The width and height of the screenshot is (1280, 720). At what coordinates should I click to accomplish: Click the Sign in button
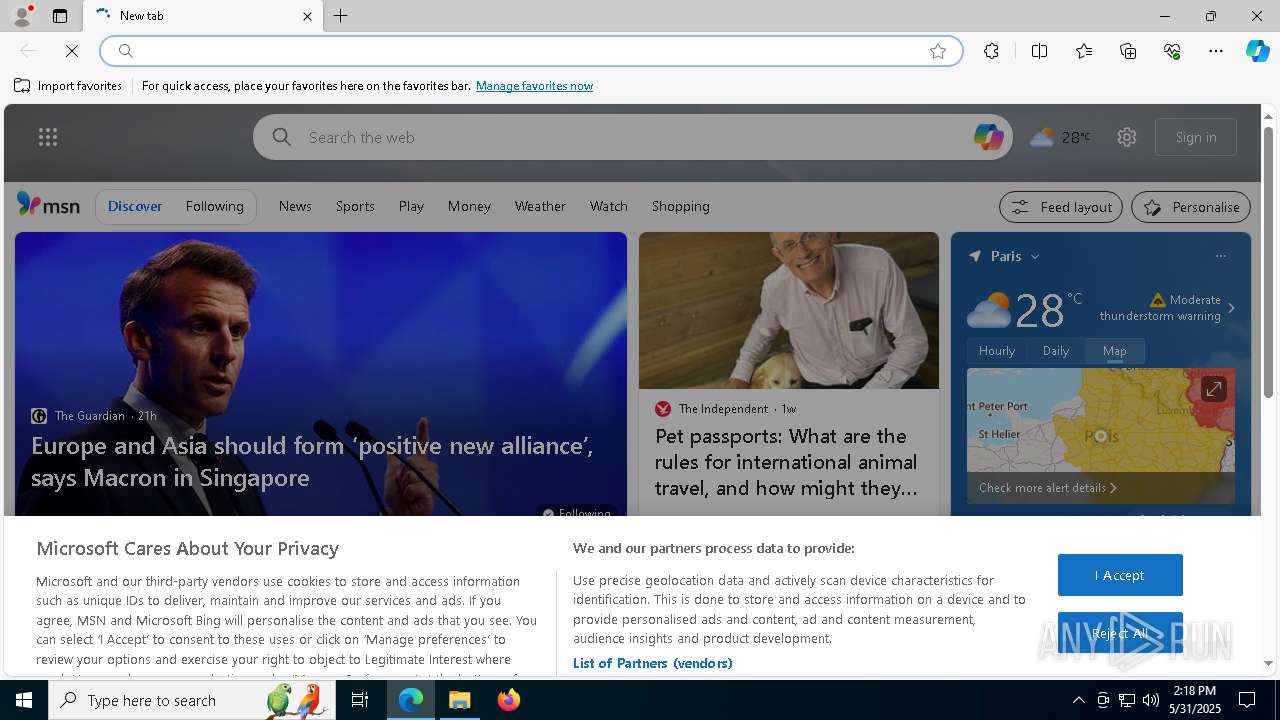1196,137
